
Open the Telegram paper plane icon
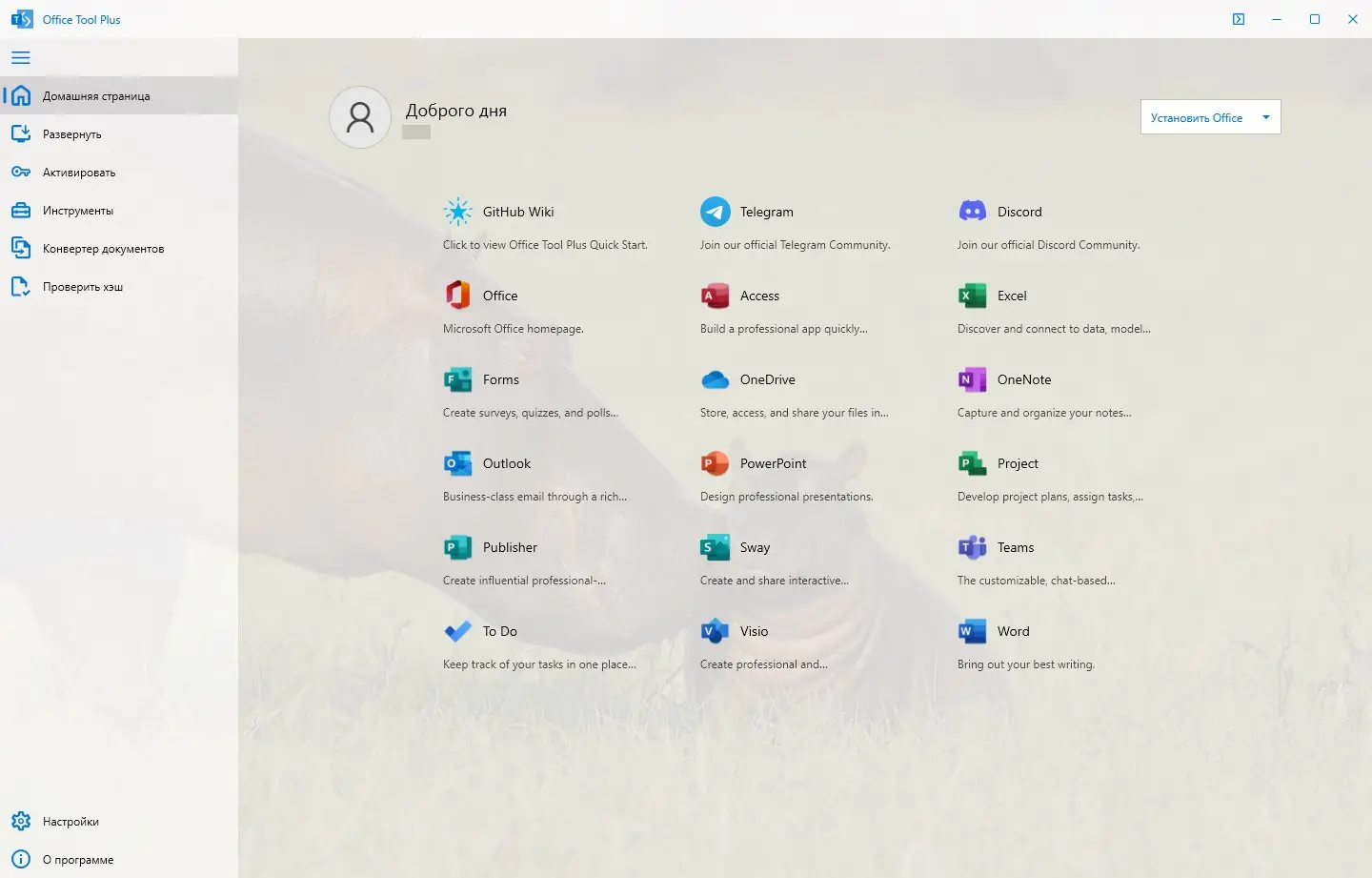[x=716, y=212]
